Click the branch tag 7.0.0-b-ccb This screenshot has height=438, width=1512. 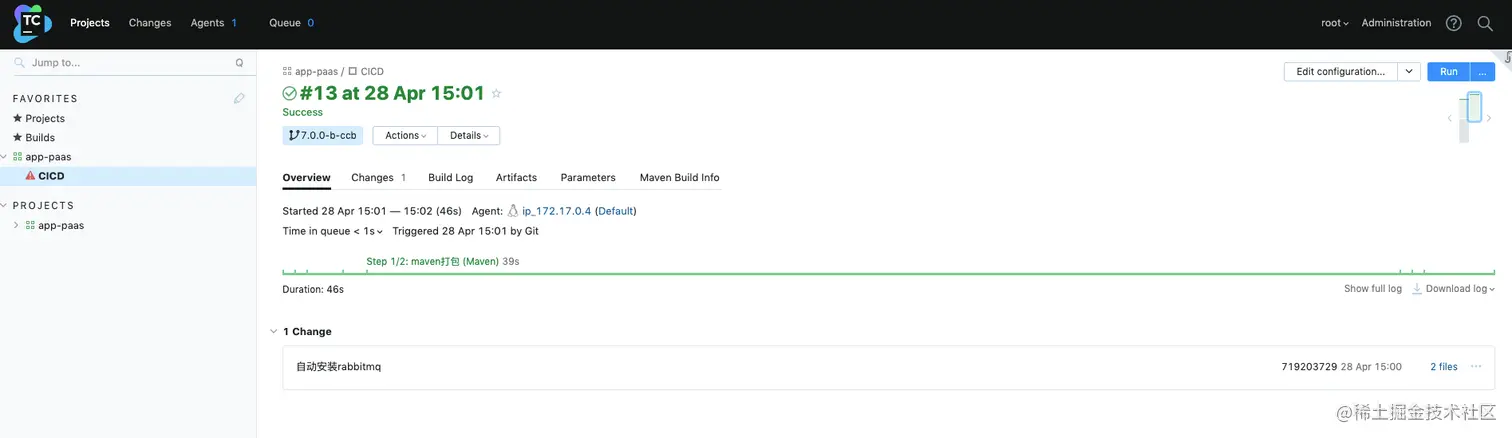(x=323, y=135)
